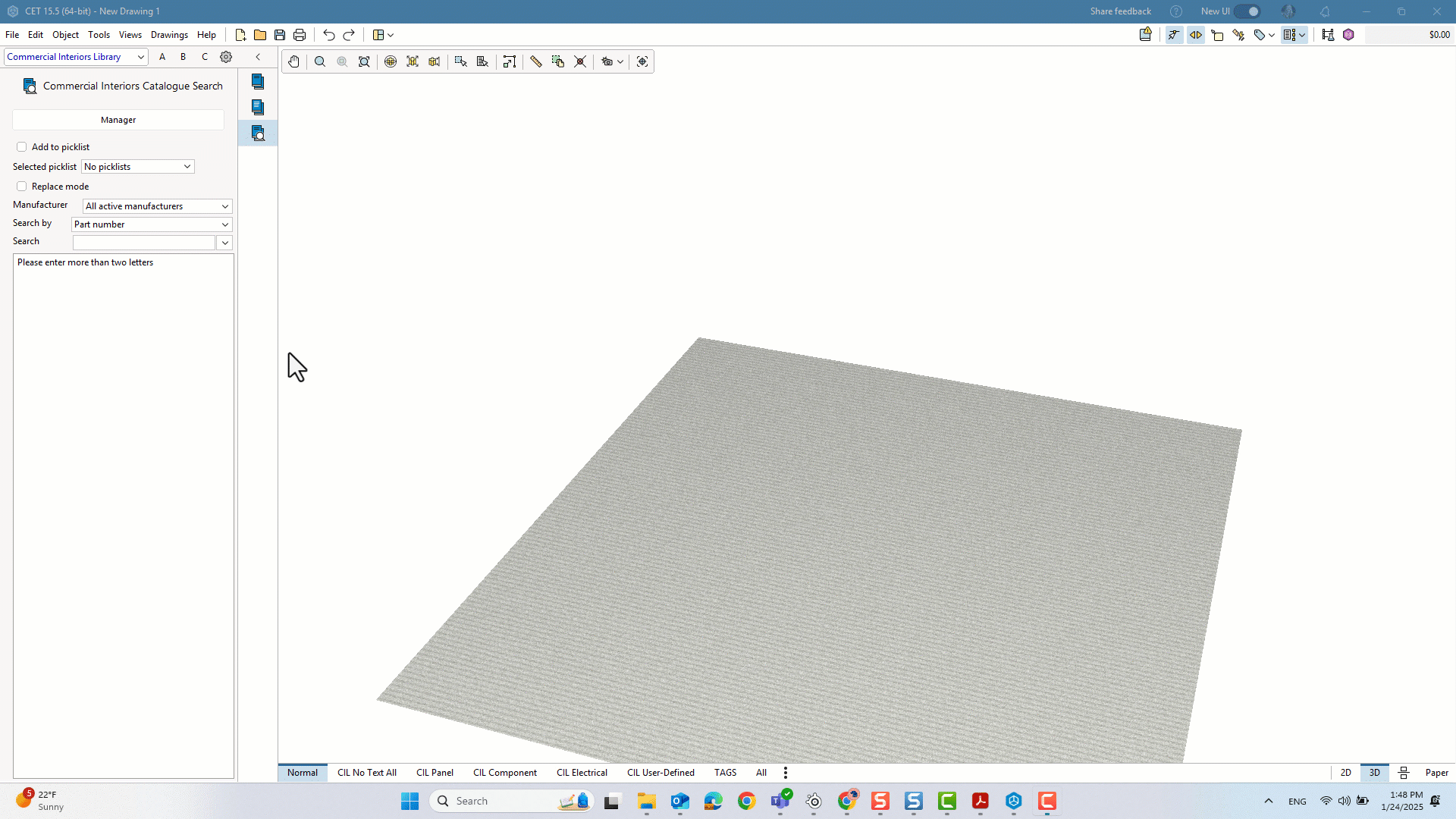
Task: Open the Selected picklist dropdown
Action: coord(138,167)
